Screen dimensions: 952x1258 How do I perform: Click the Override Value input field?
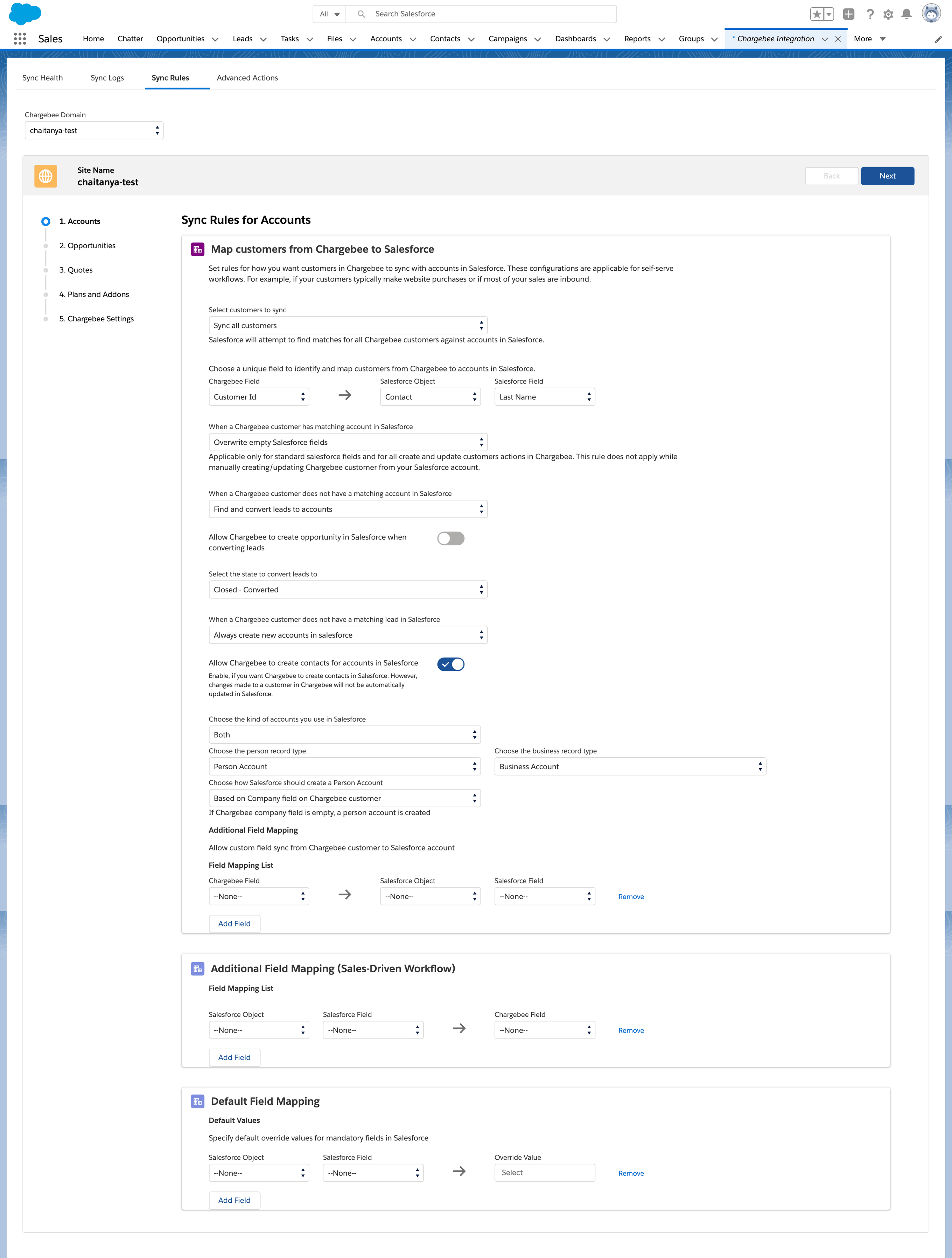click(x=545, y=1173)
